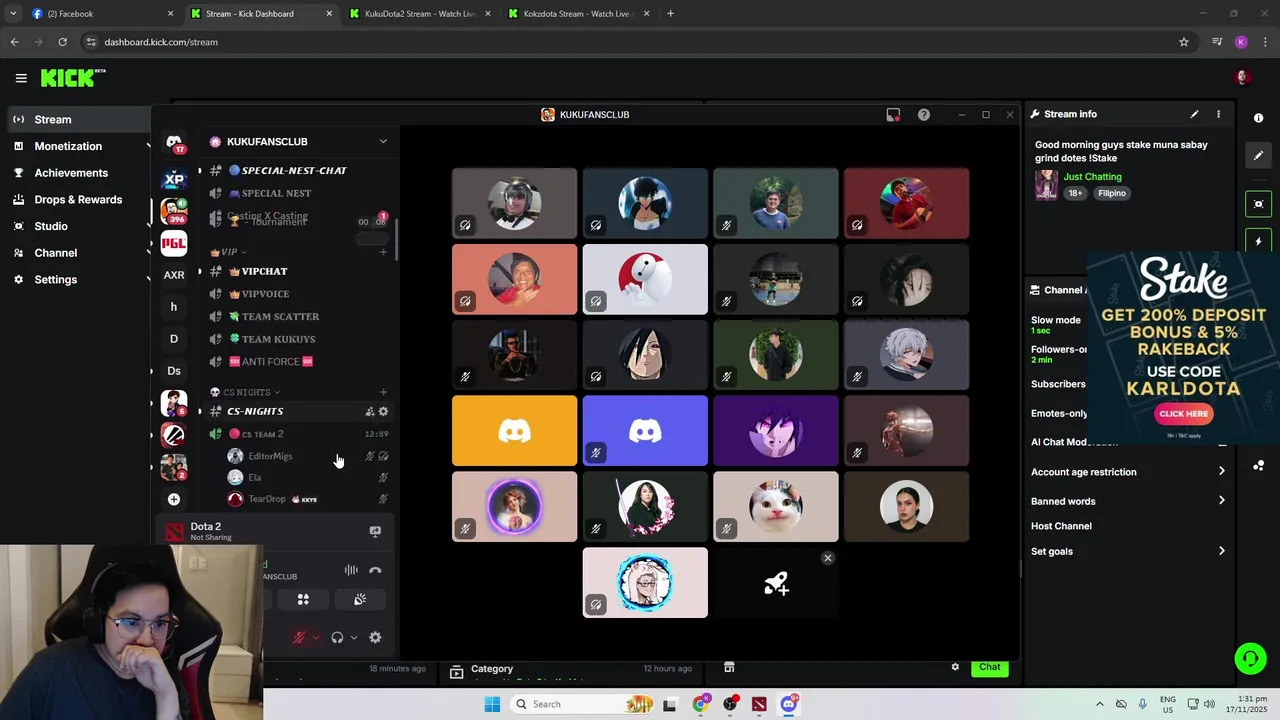Collapse the CS NIGHTS channel category
The height and width of the screenshot is (720, 1280).
tap(246, 392)
